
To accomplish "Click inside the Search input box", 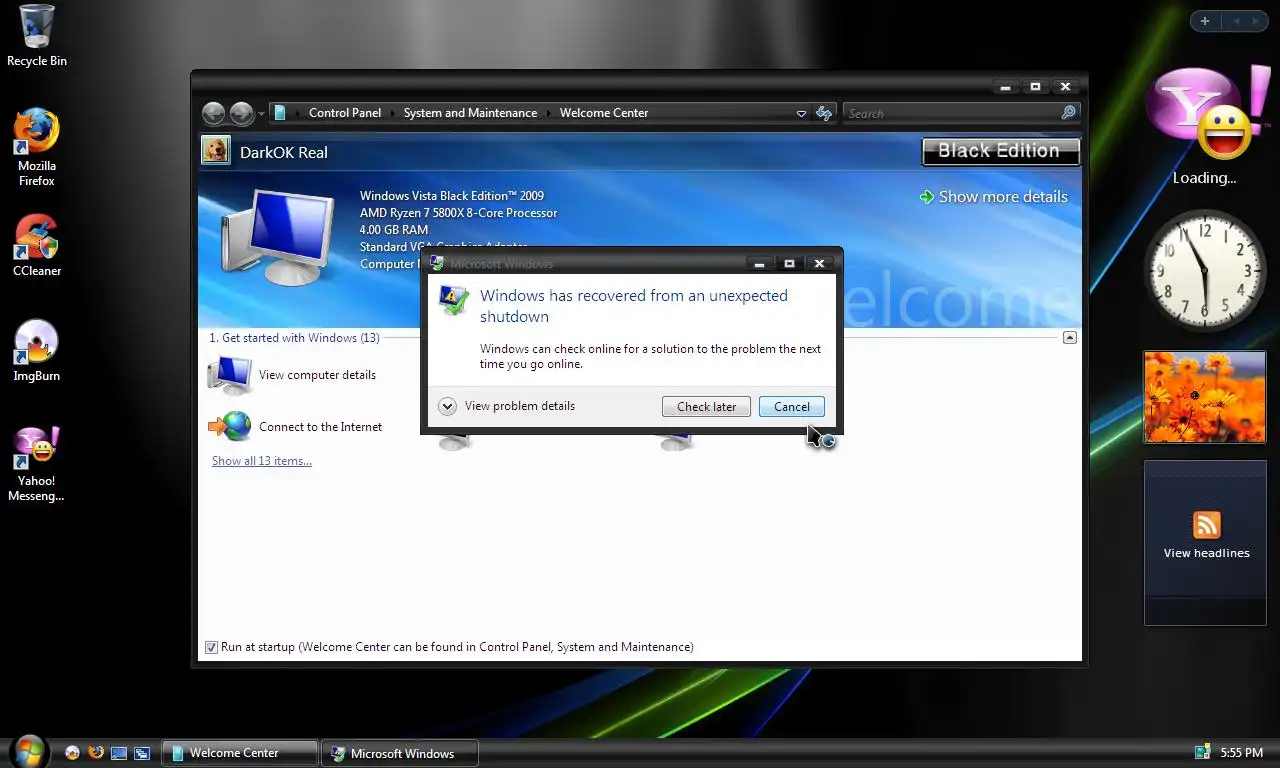I will click(951, 113).
